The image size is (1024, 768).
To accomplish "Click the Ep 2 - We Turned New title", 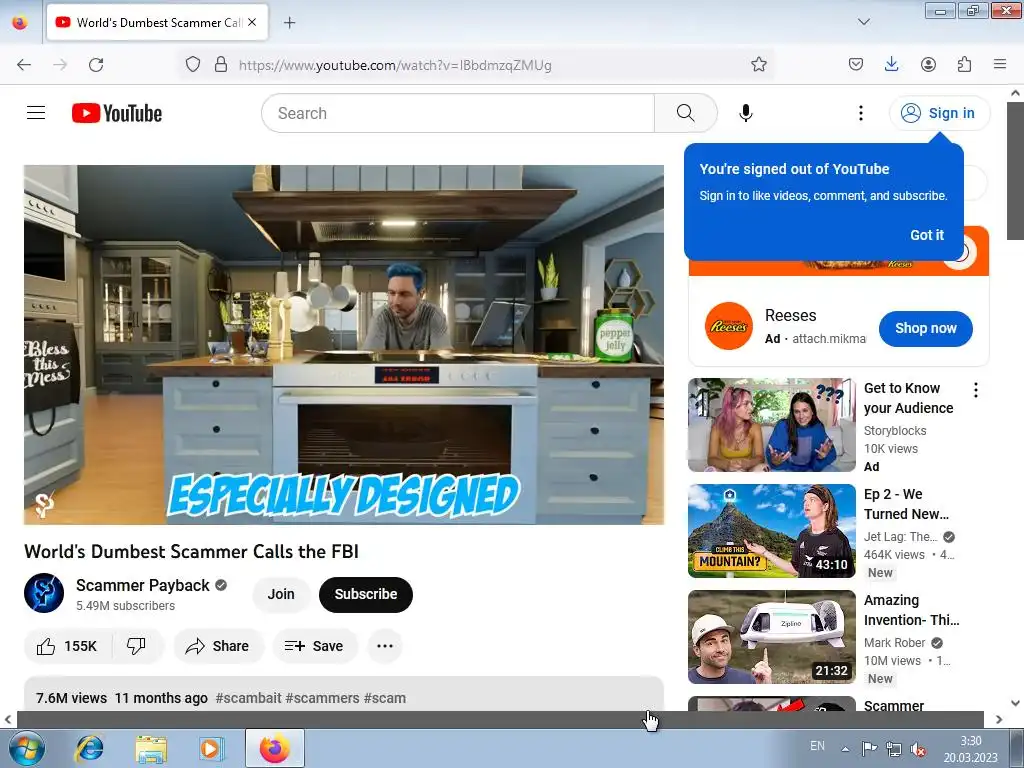I will 906,504.
